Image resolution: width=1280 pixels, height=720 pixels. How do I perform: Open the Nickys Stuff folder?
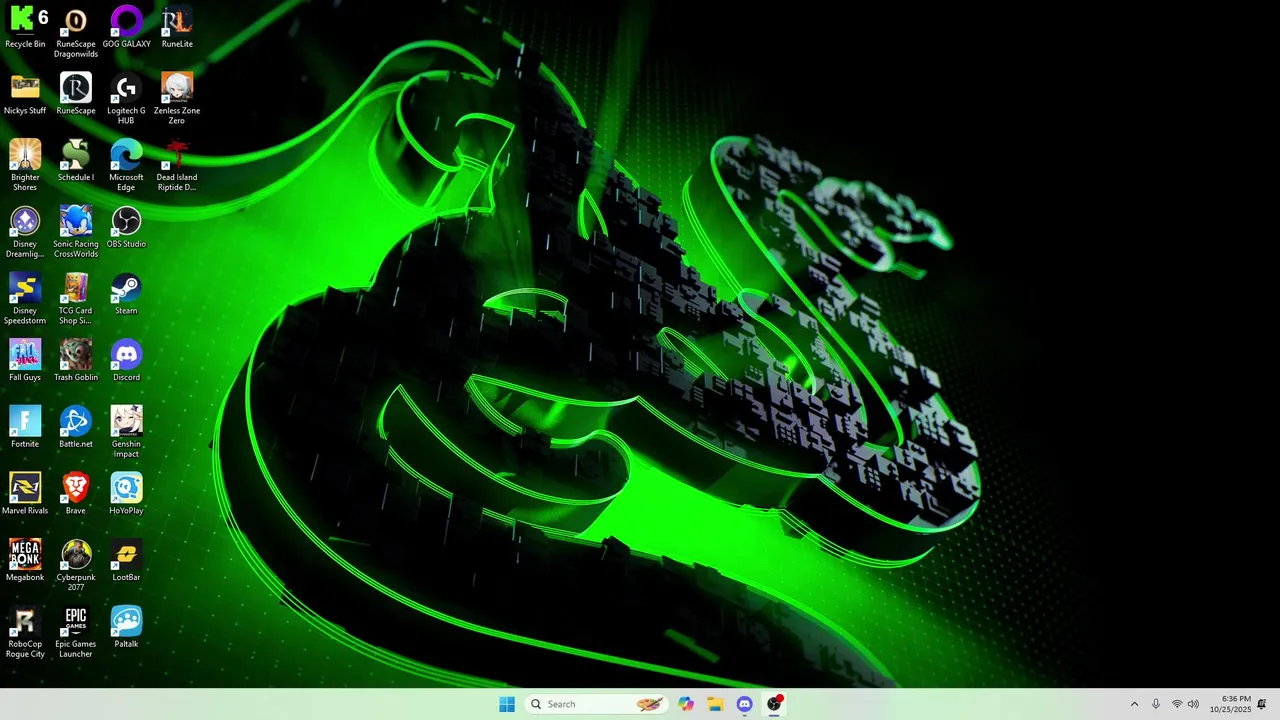tap(25, 94)
